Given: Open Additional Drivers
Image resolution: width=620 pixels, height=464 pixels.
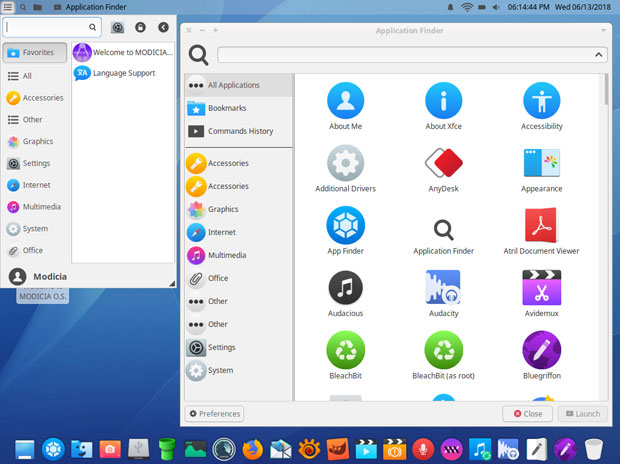Looking at the screenshot, I should [x=345, y=169].
